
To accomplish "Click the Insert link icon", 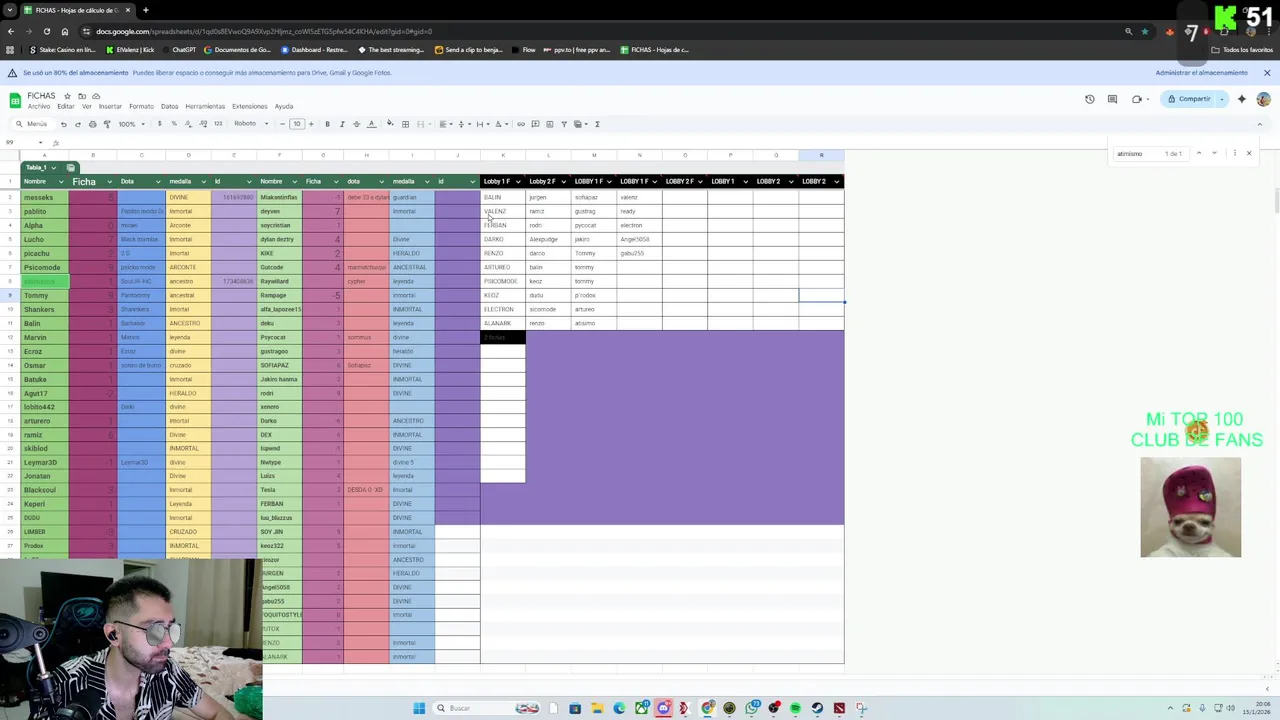I will tap(520, 124).
